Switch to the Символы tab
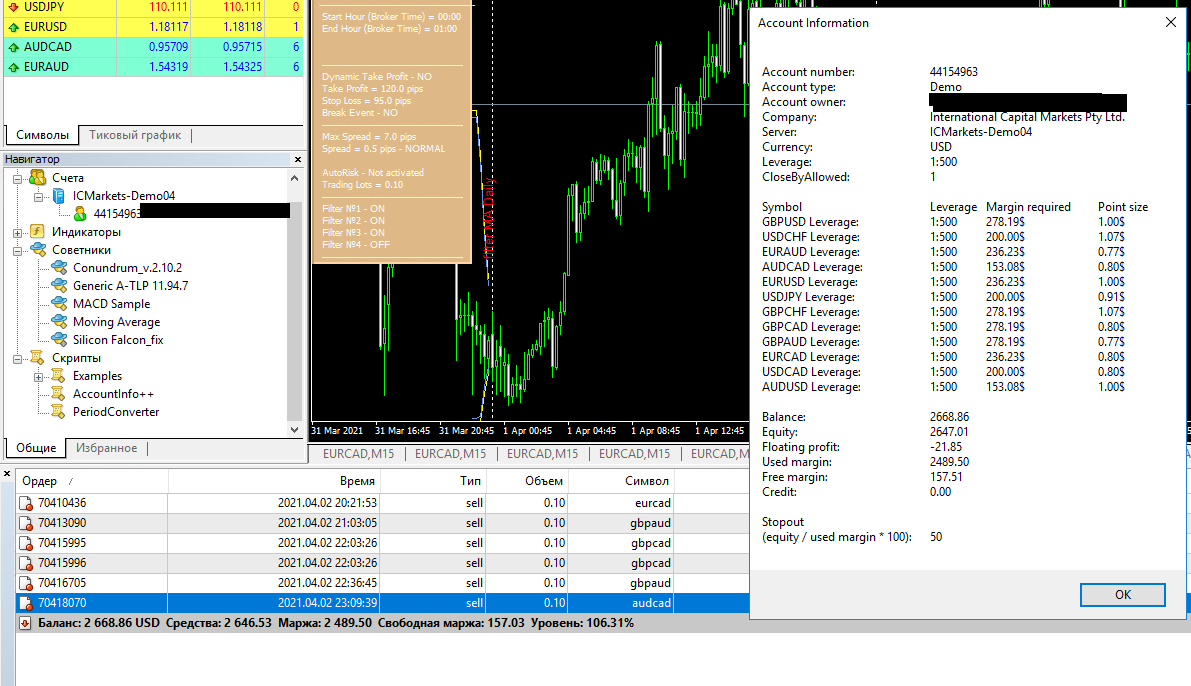The height and width of the screenshot is (686, 1191). coord(43,135)
